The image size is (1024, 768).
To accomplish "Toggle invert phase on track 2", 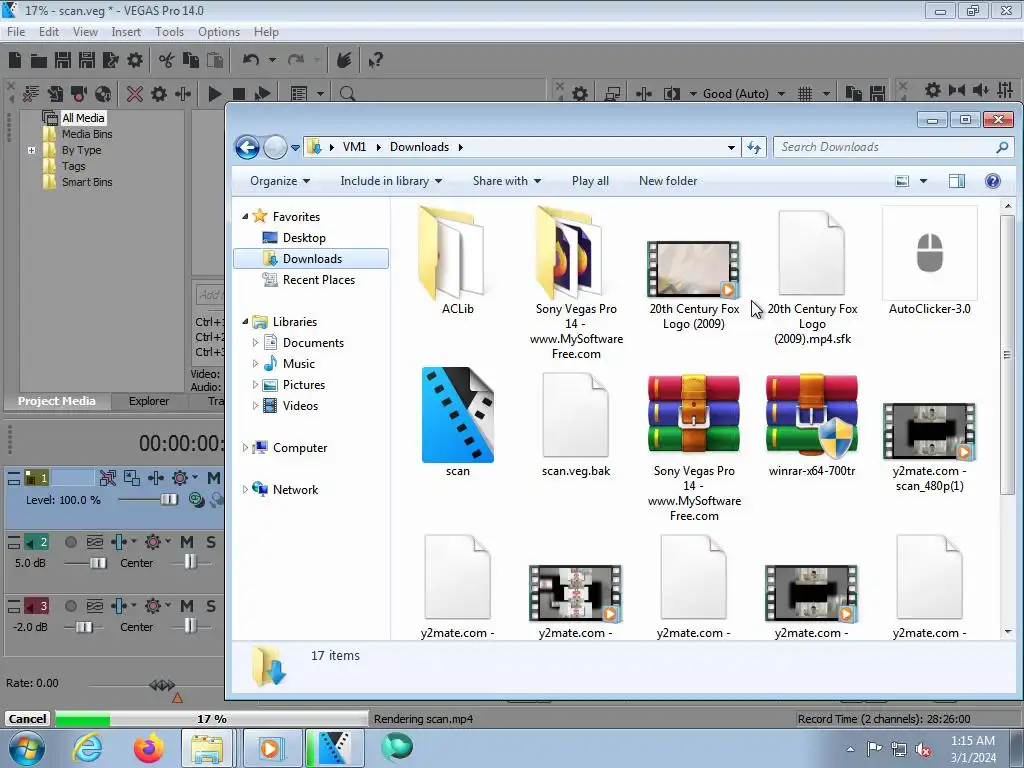I will pyautogui.click(x=95, y=542).
